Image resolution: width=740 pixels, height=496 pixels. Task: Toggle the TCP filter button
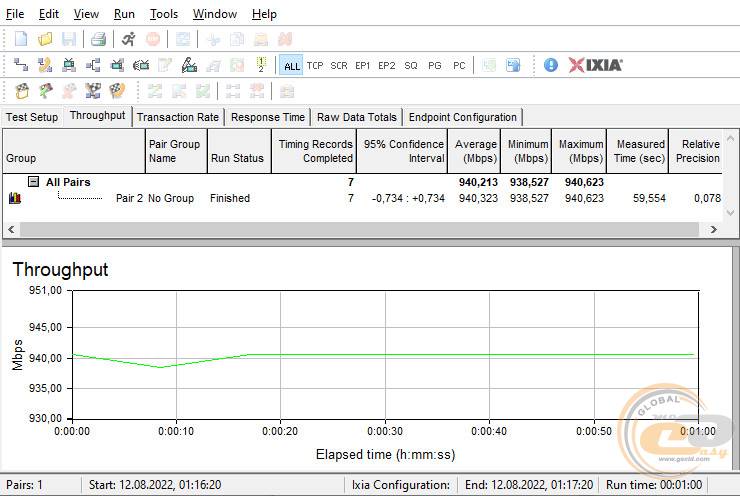315,66
